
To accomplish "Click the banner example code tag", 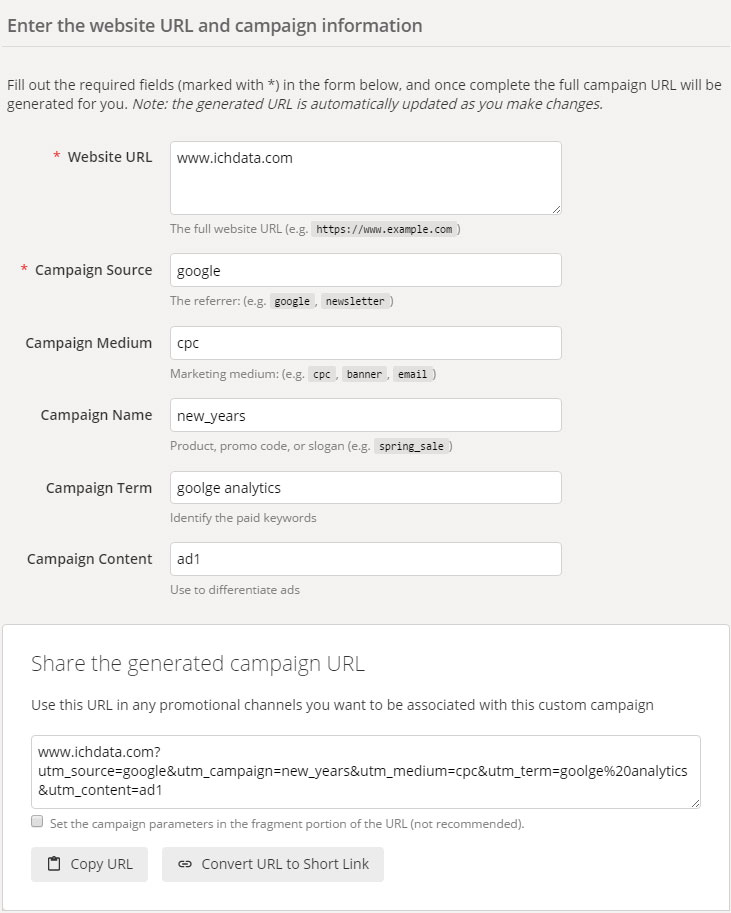I will tap(364, 374).
